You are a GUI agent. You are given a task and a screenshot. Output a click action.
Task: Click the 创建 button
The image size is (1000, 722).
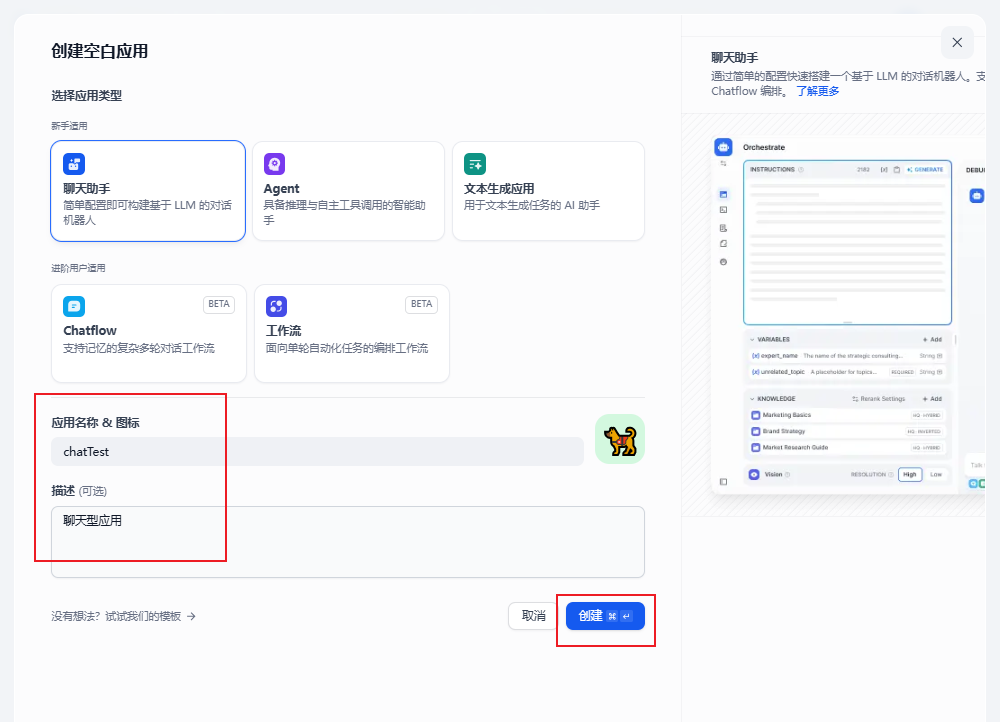pyautogui.click(x=605, y=616)
